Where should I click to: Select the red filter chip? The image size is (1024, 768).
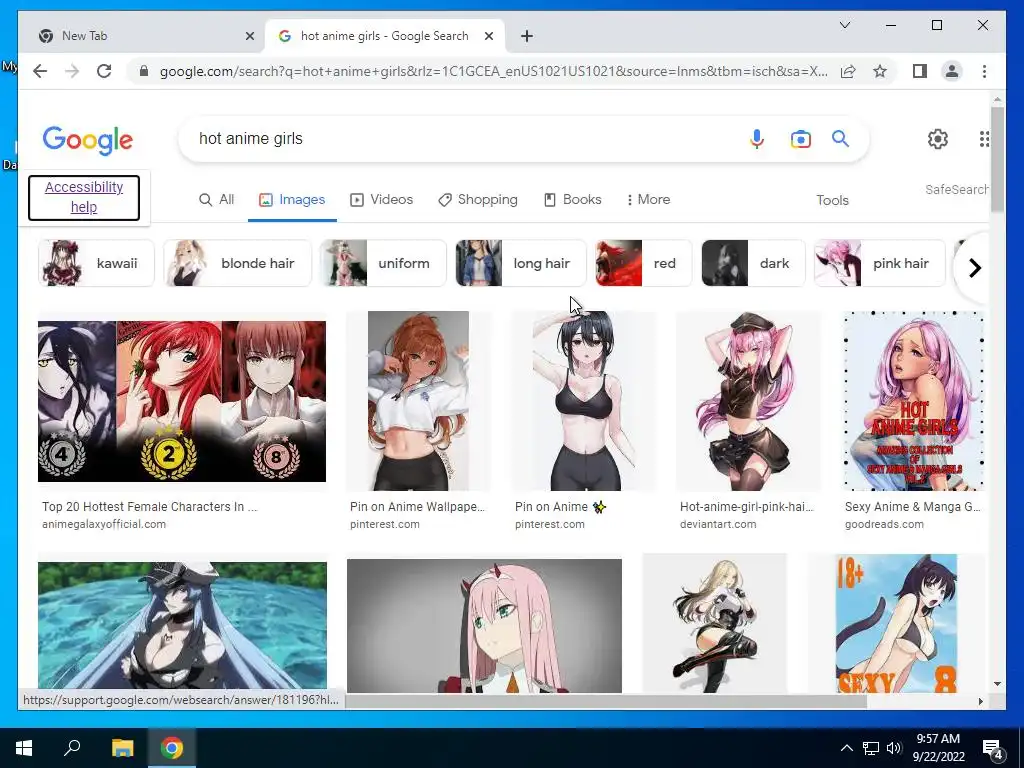pyautogui.click(x=643, y=263)
